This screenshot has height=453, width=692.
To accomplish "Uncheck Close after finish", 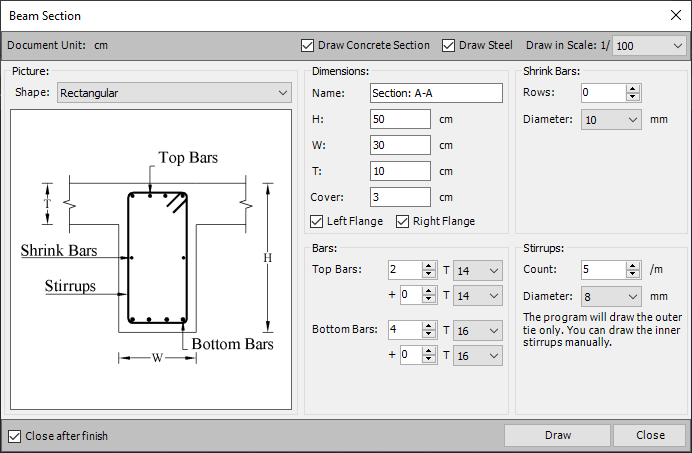I will [x=15, y=436].
